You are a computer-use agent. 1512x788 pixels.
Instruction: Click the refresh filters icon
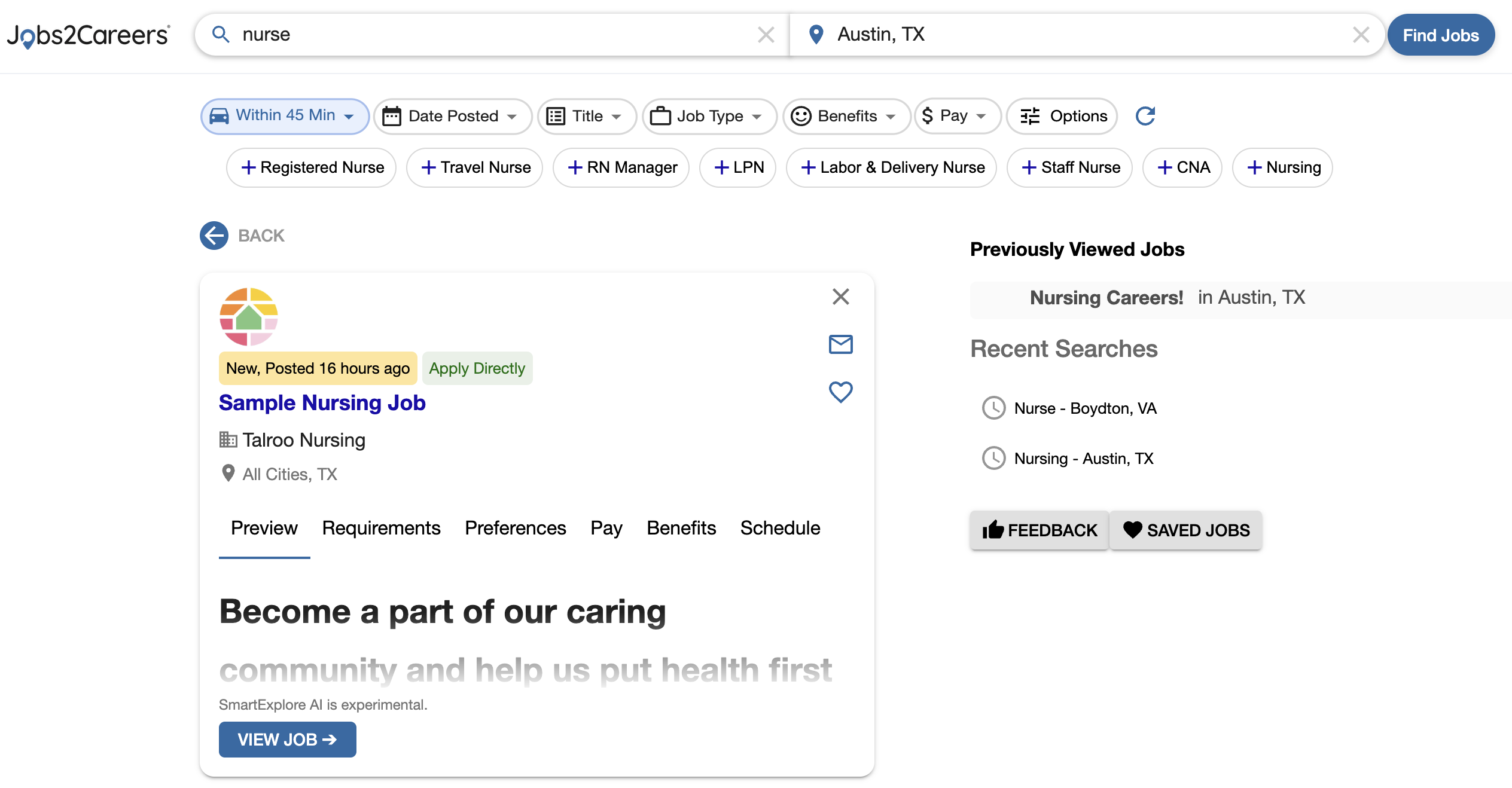tap(1146, 116)
